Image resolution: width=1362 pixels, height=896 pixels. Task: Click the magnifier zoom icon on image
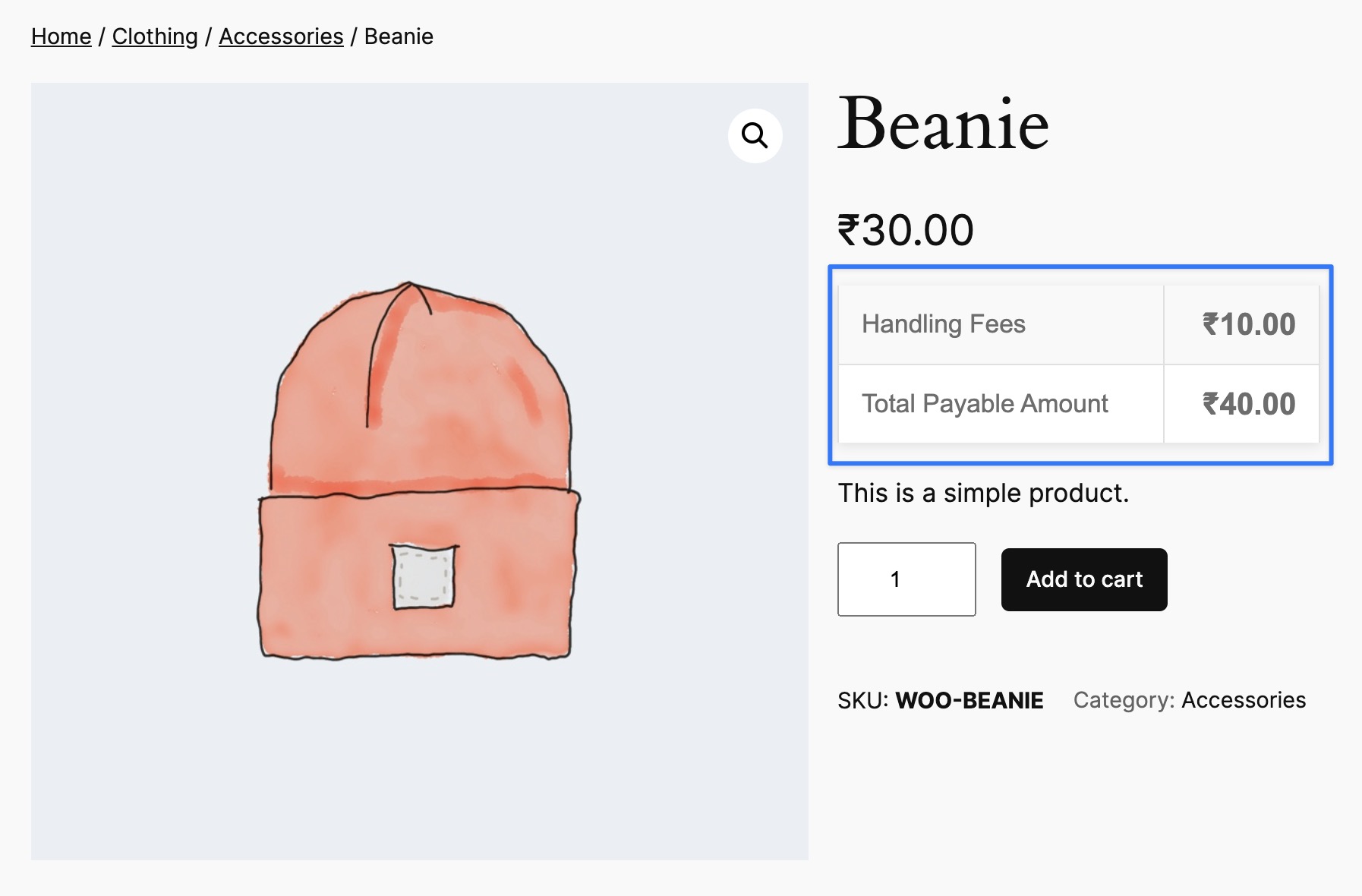755,135
